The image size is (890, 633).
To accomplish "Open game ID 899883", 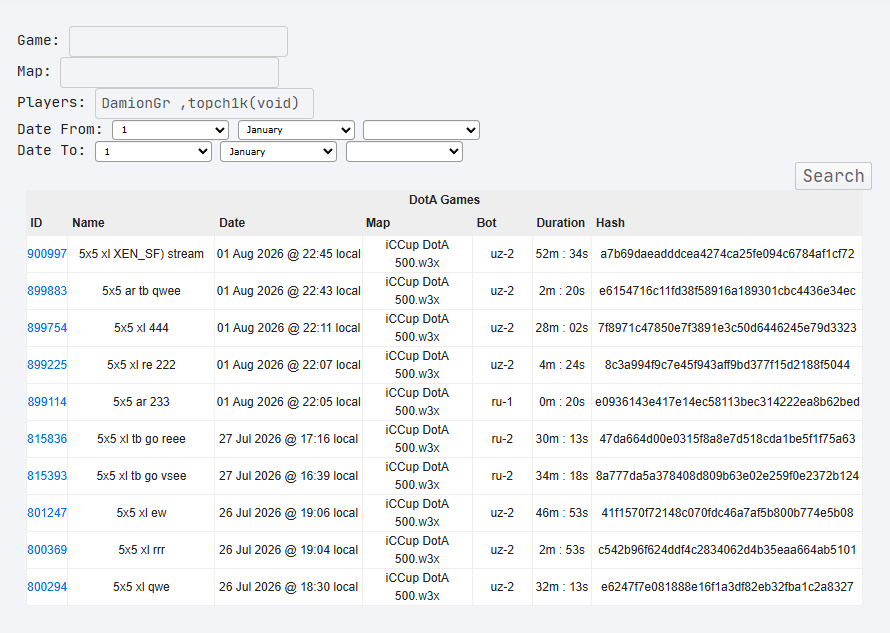I will tap(47, 291).
